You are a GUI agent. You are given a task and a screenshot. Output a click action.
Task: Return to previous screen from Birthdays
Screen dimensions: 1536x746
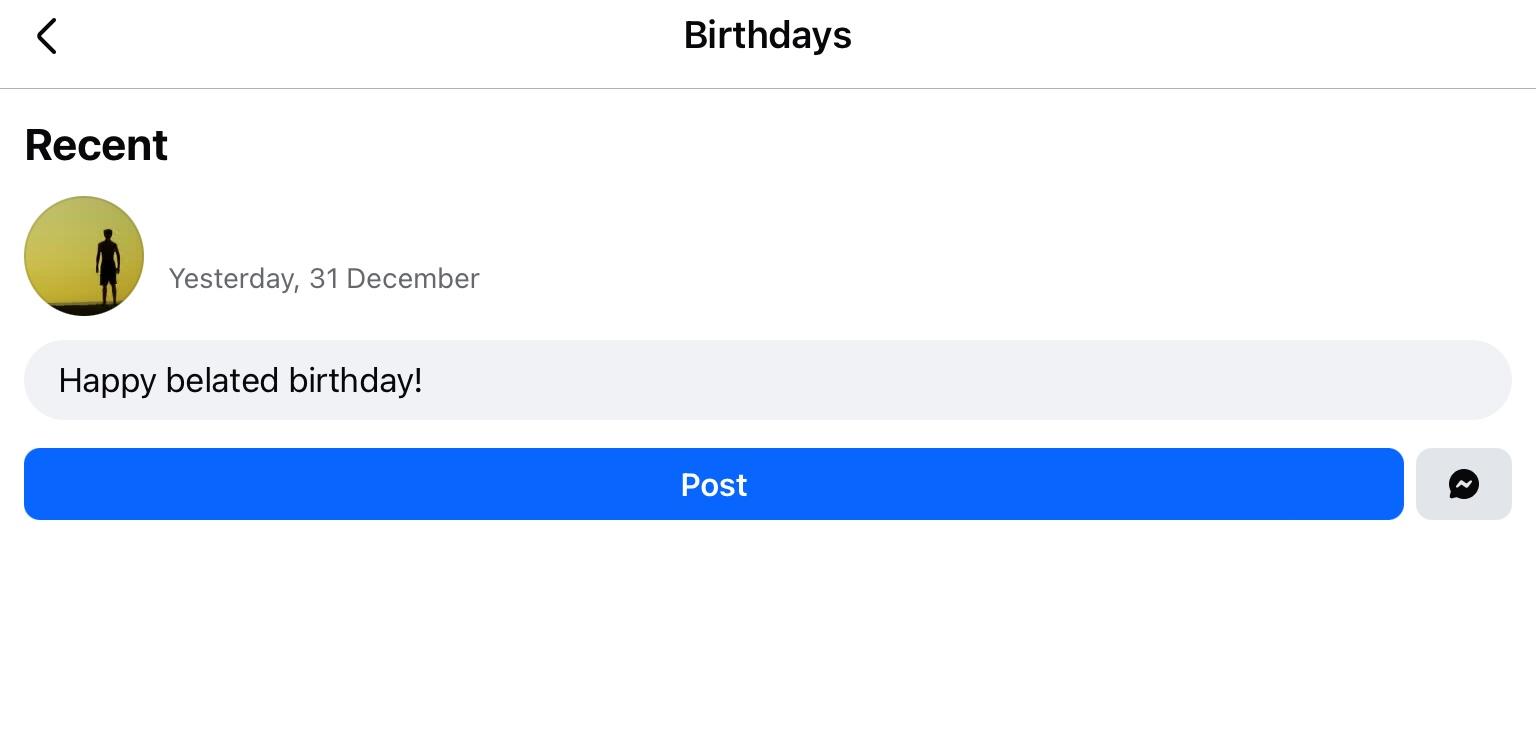pyautogui.click(x=46, y=36)
